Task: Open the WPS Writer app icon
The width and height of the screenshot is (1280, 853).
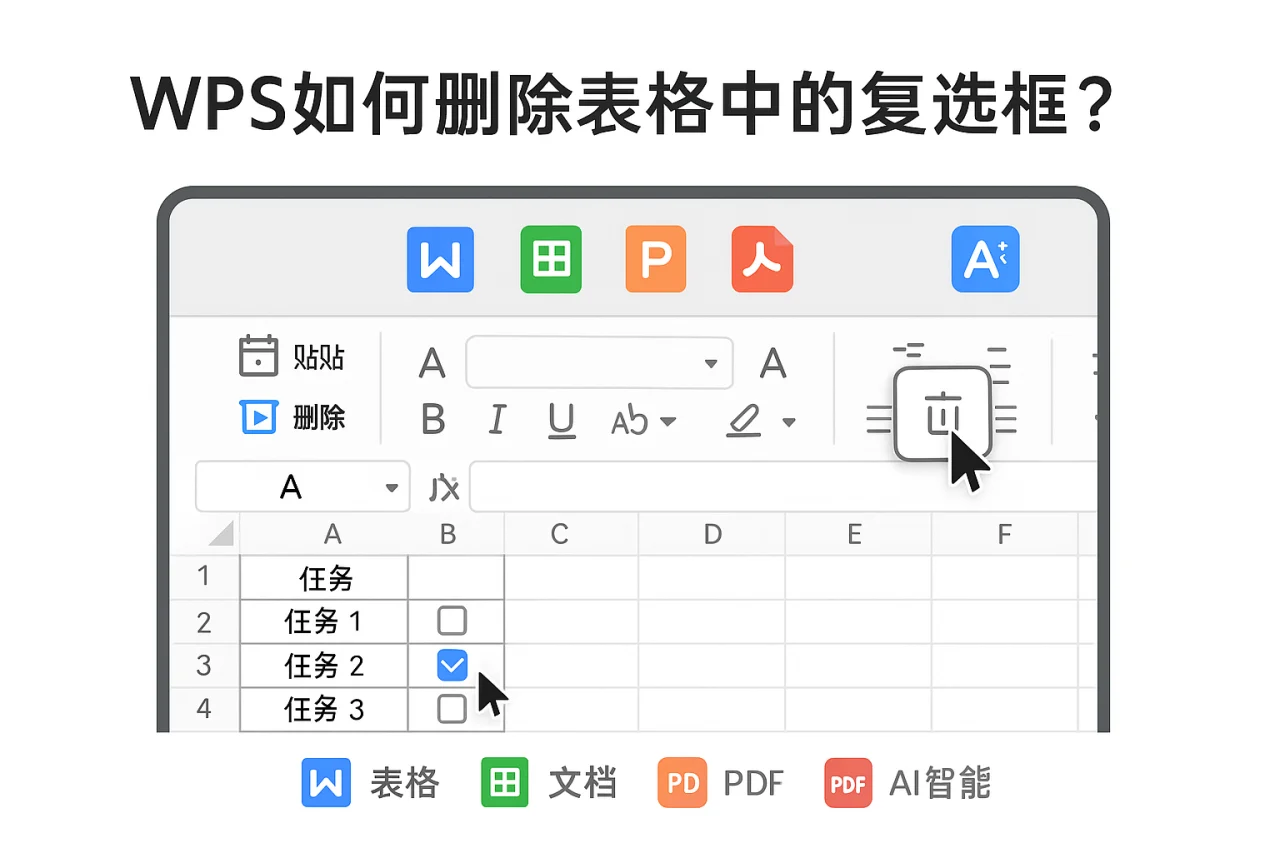Action: pyautogui.click(x=439, y=259)
